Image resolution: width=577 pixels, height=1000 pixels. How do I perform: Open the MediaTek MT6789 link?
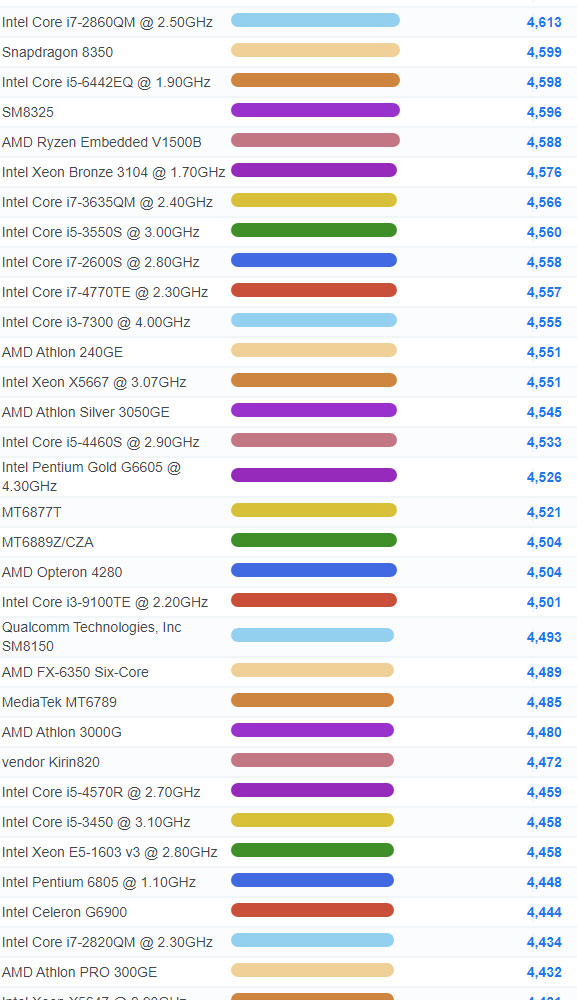[x=59, y=702]
